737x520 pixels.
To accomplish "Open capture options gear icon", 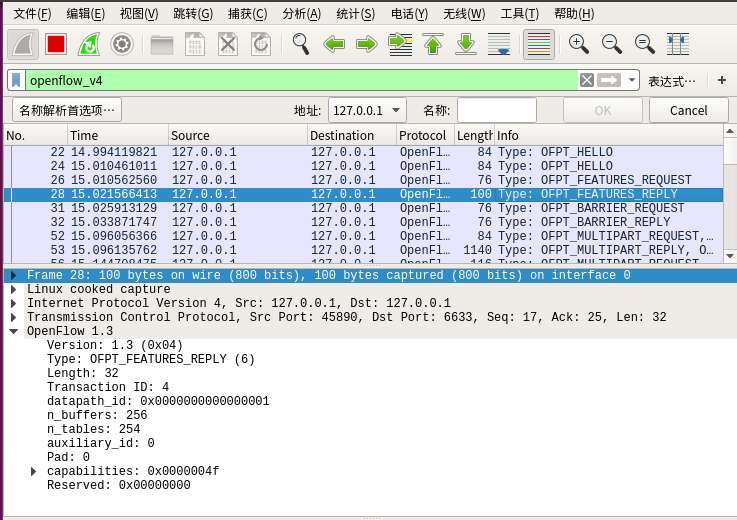I will pos(122,45).
